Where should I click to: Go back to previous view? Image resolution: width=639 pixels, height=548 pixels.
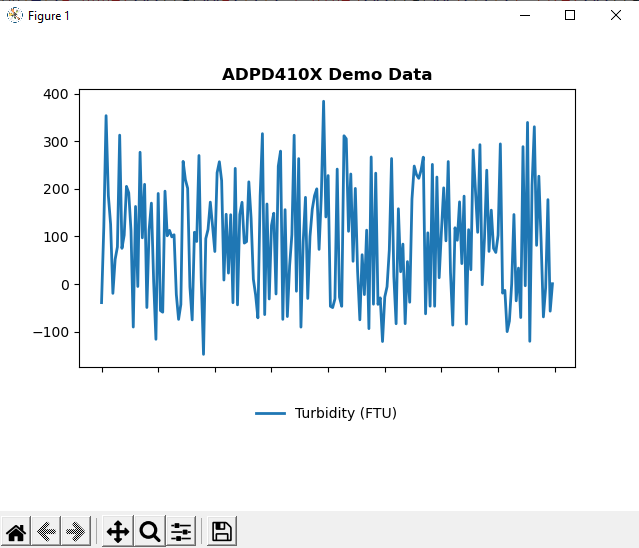coord(46,531)
